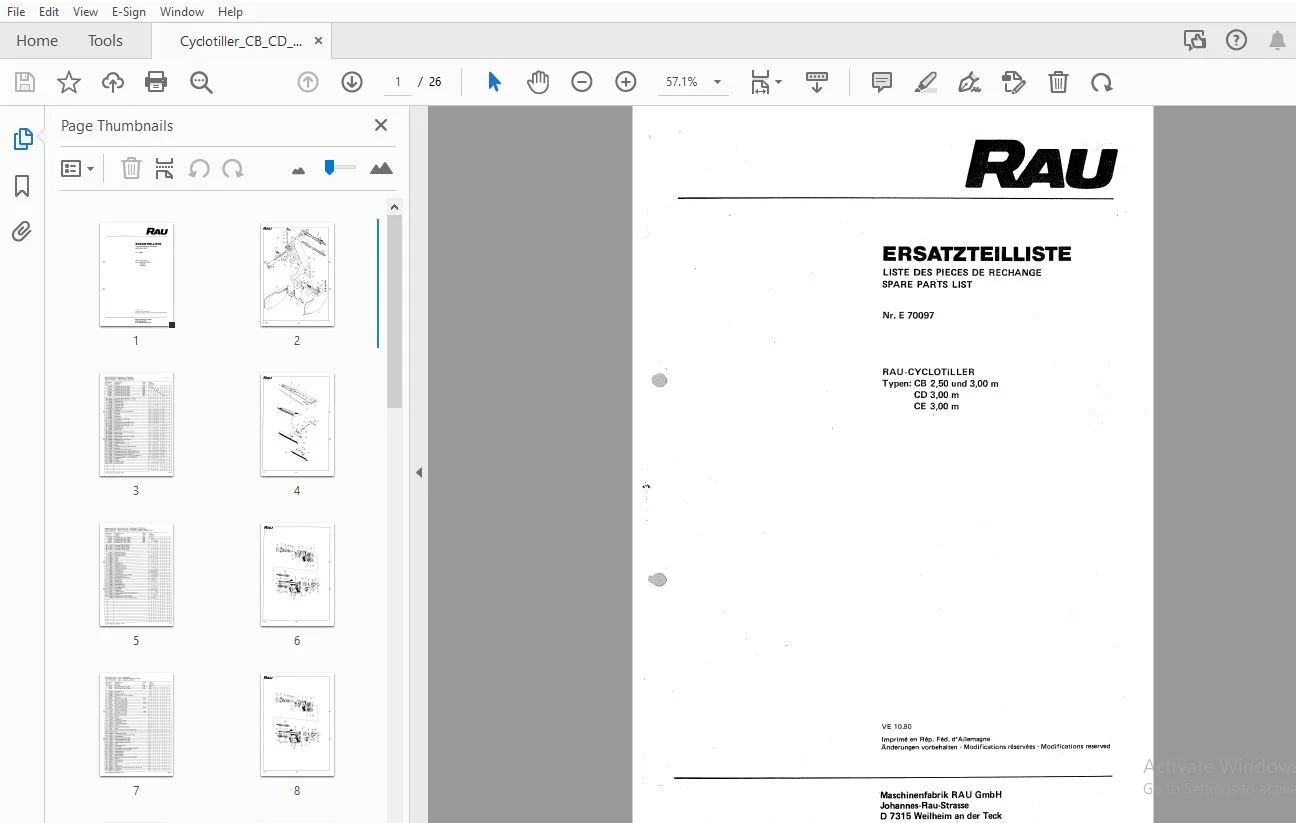The image size is (1296, 823).
Task: Open the Help menu
Action: [230, 11]
